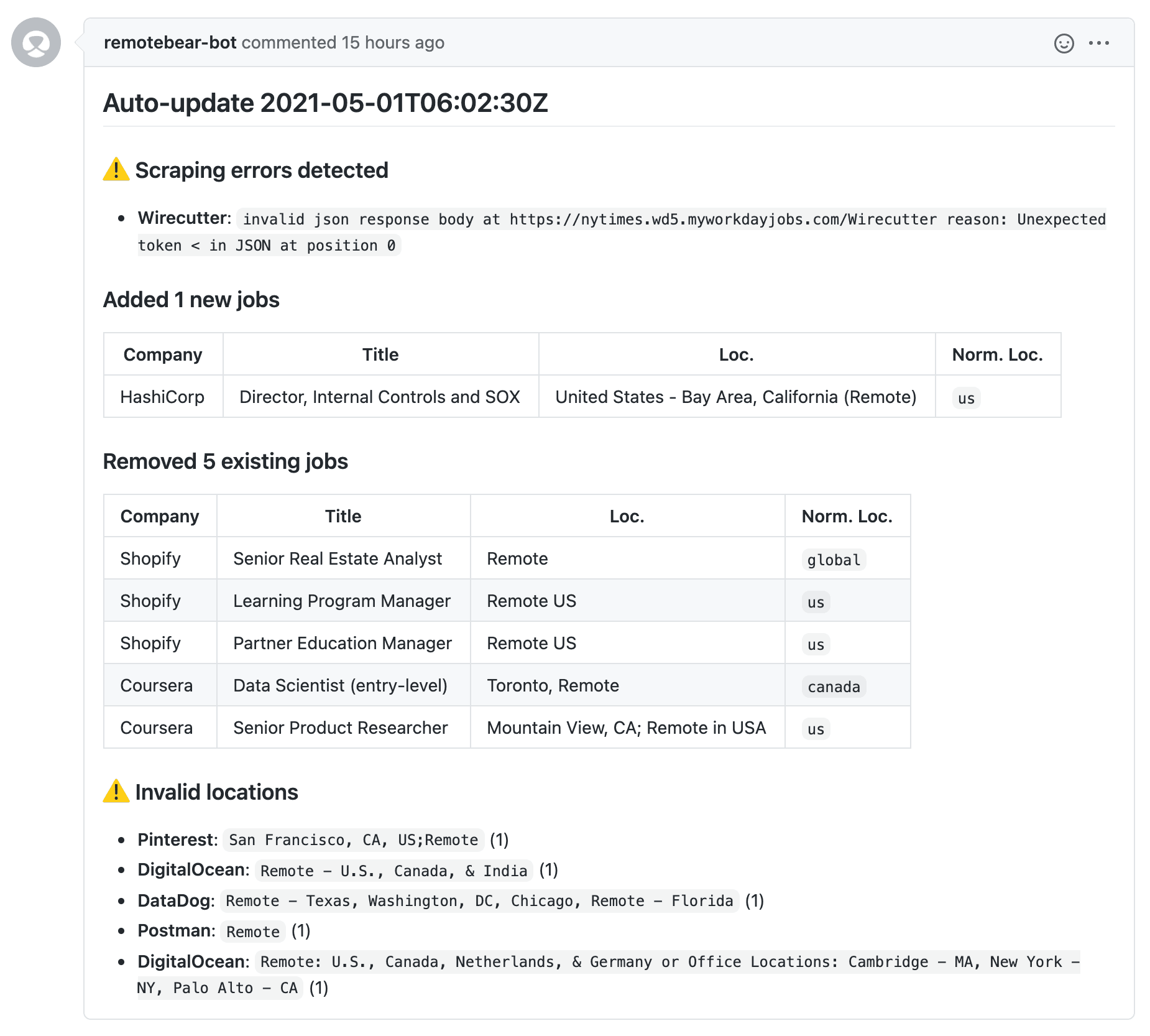This screenshot has width=1150, height=1036.
Task: Click the DataDog 'Remote – Texas, Washington' code
Action: [479, 901]
